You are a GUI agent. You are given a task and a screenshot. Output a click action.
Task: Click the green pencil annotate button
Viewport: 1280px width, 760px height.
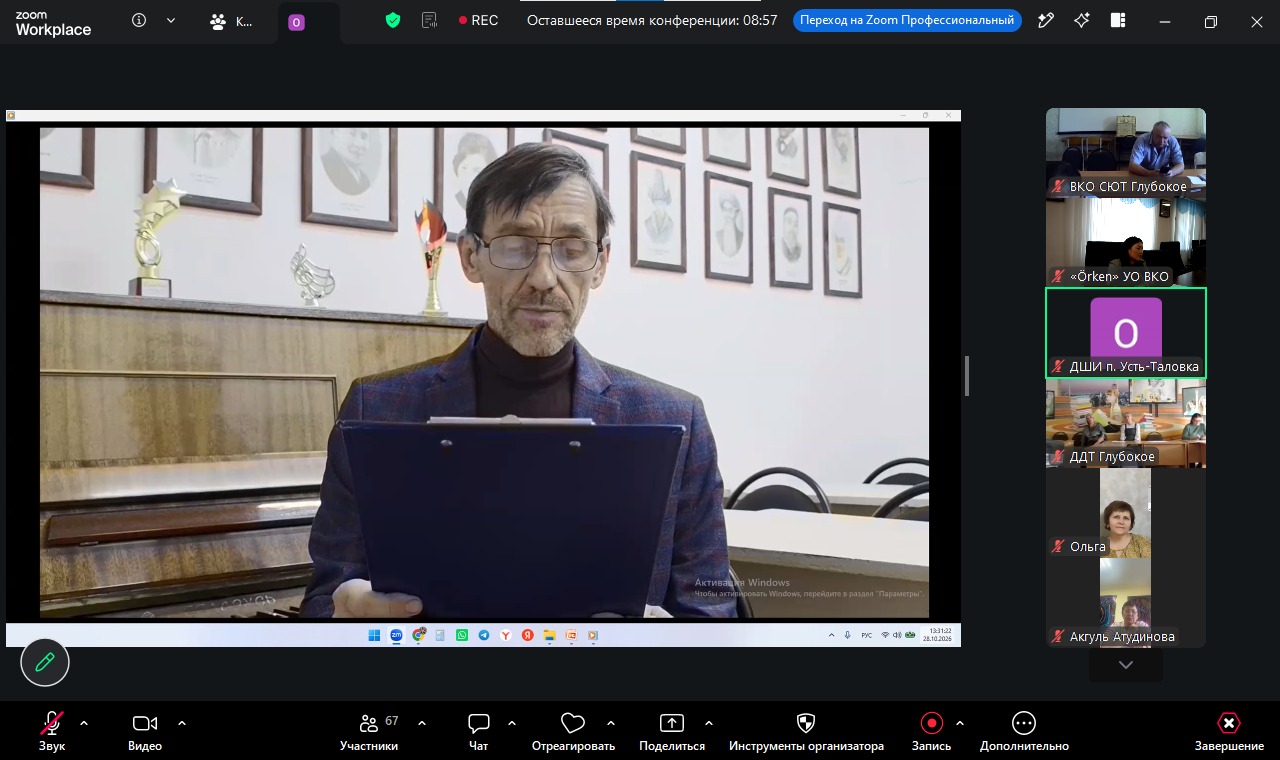(45, 662)
